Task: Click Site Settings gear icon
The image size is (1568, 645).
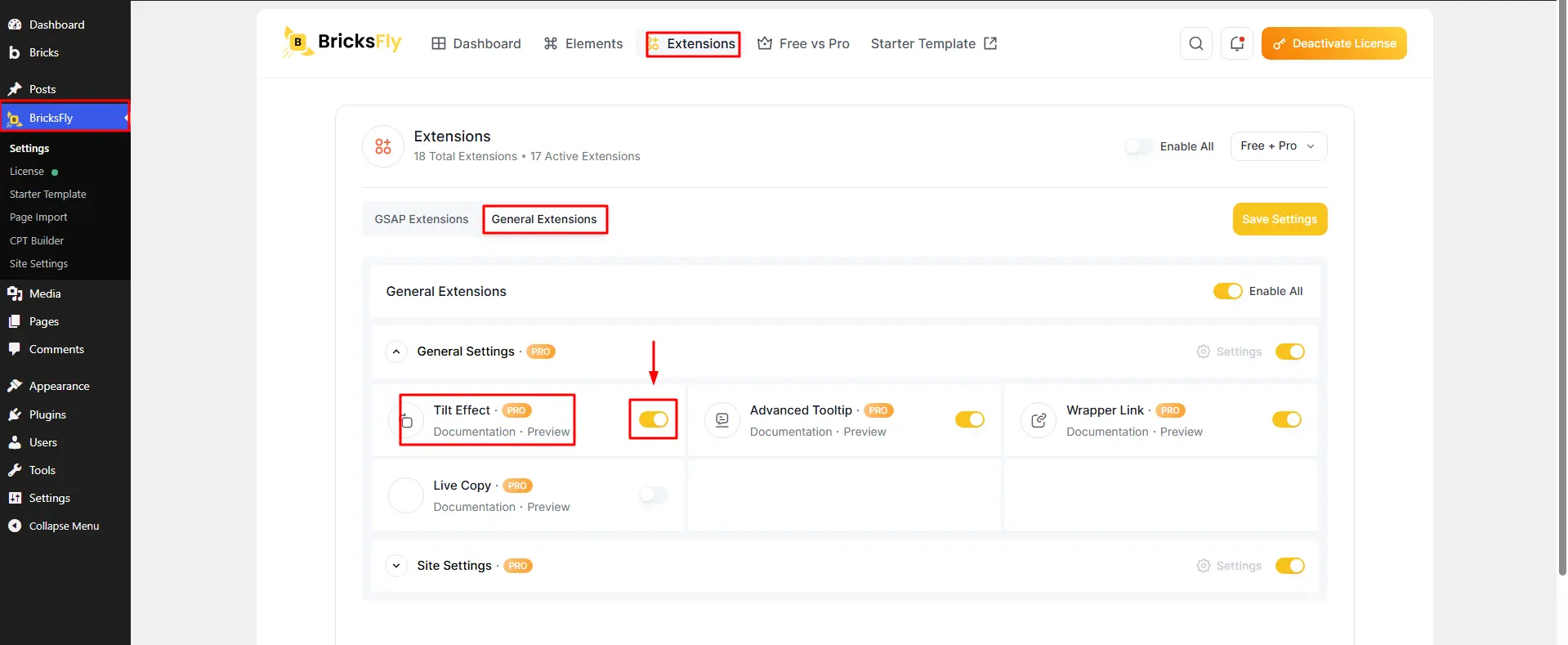Action: [1204, 566]
